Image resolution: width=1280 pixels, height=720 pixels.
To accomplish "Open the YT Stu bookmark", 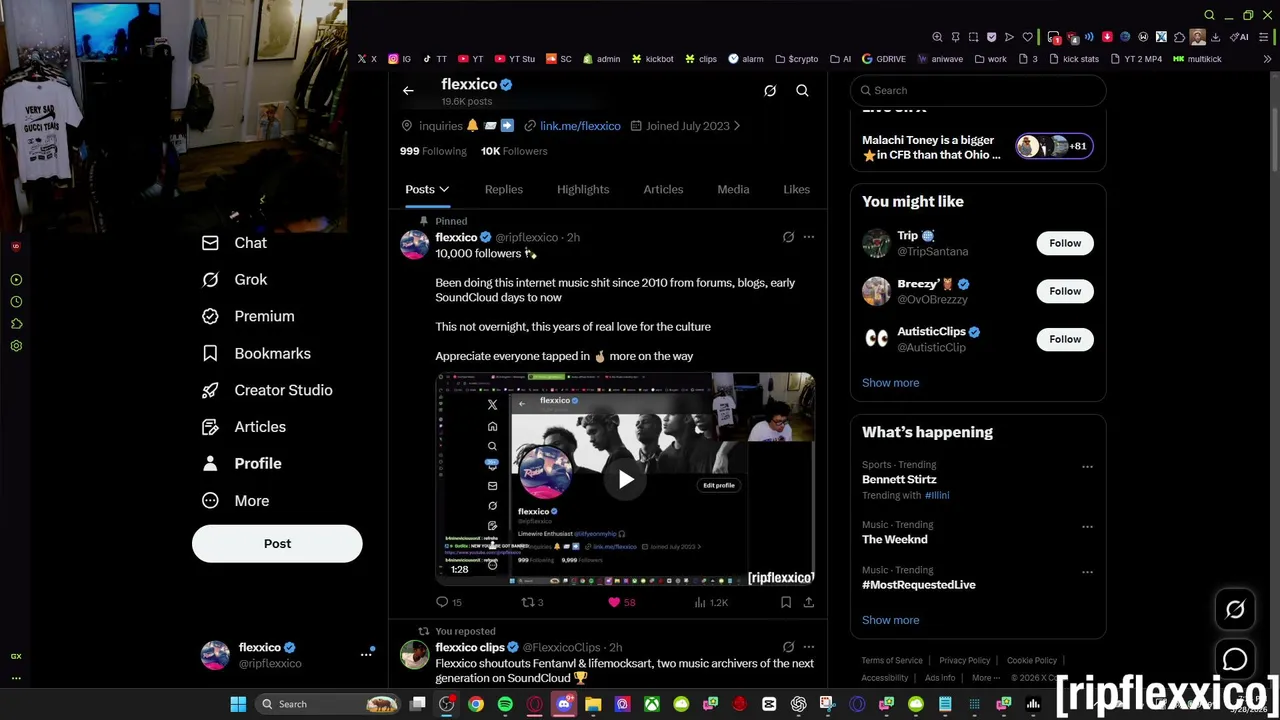I will [x=515, y=59].
